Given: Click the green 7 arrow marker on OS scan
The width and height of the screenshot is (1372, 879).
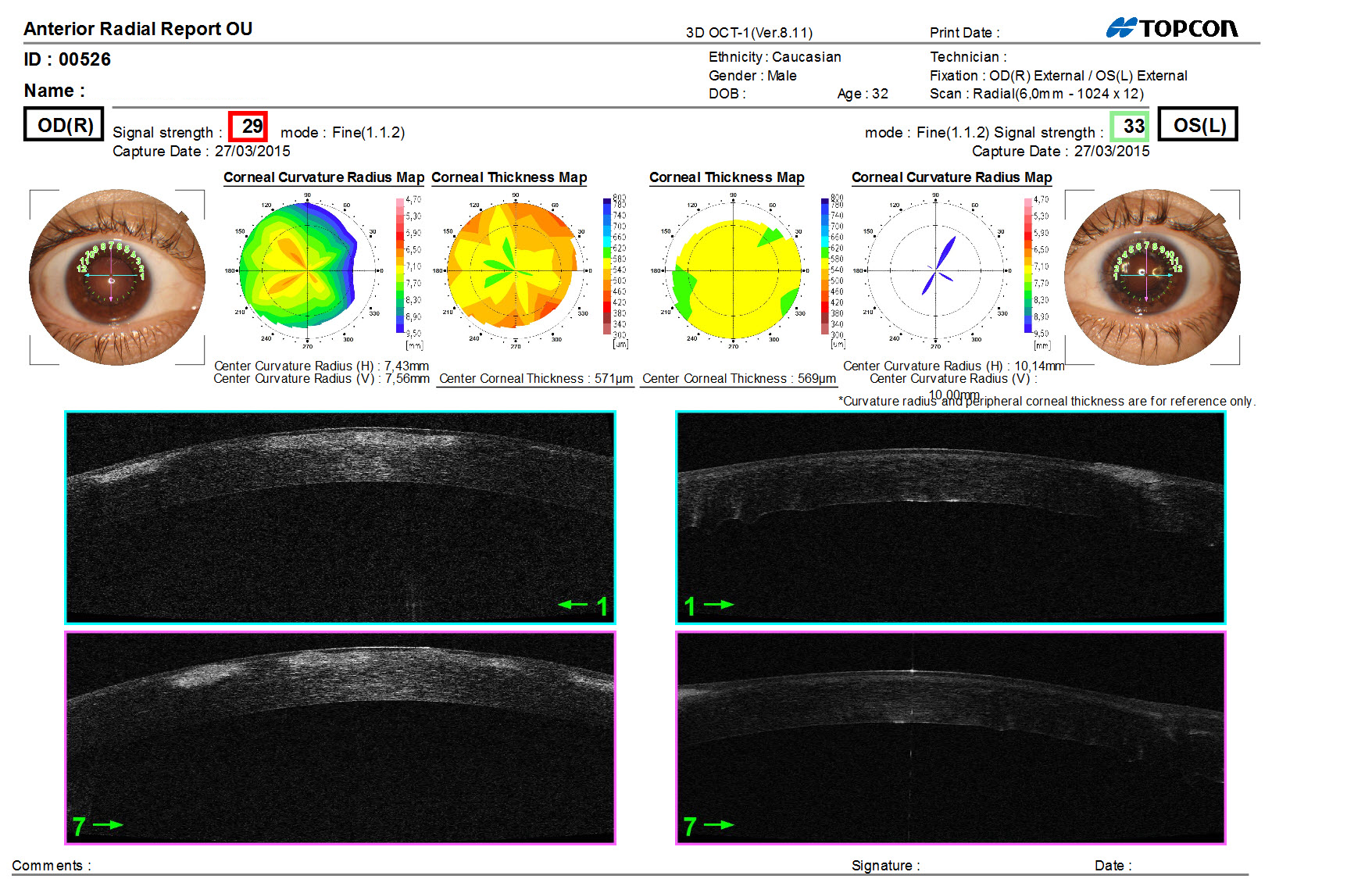Looking at the screenshot, I should 709,826.
